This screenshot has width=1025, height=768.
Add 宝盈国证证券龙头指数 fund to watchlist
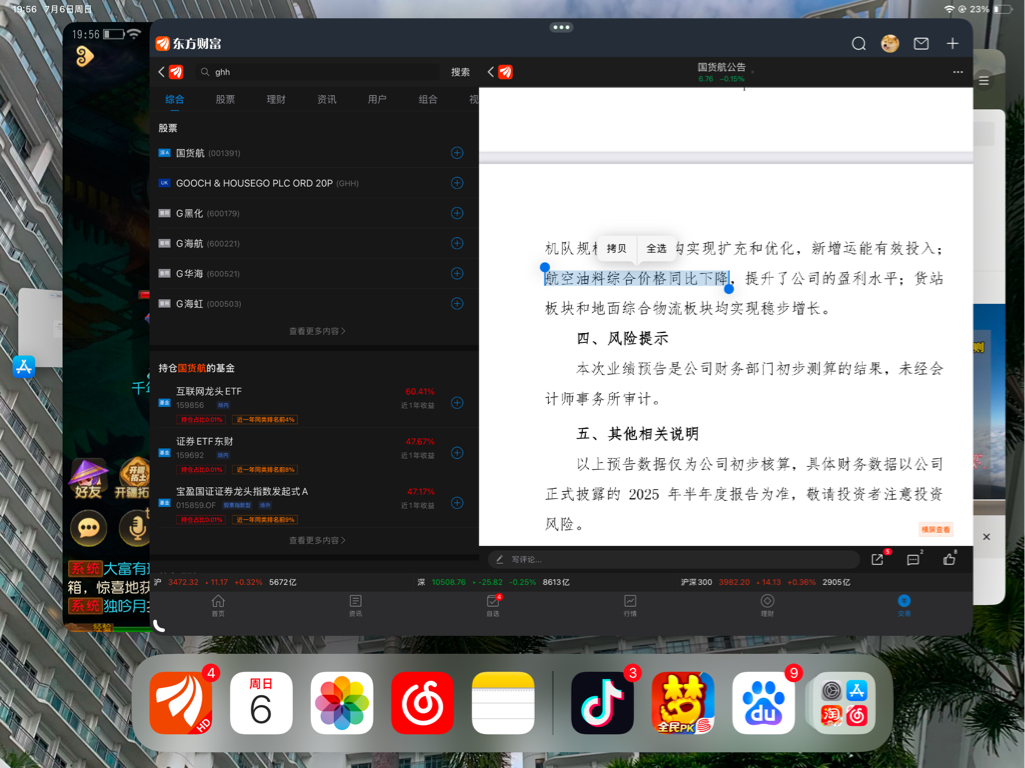click(457, 503)
